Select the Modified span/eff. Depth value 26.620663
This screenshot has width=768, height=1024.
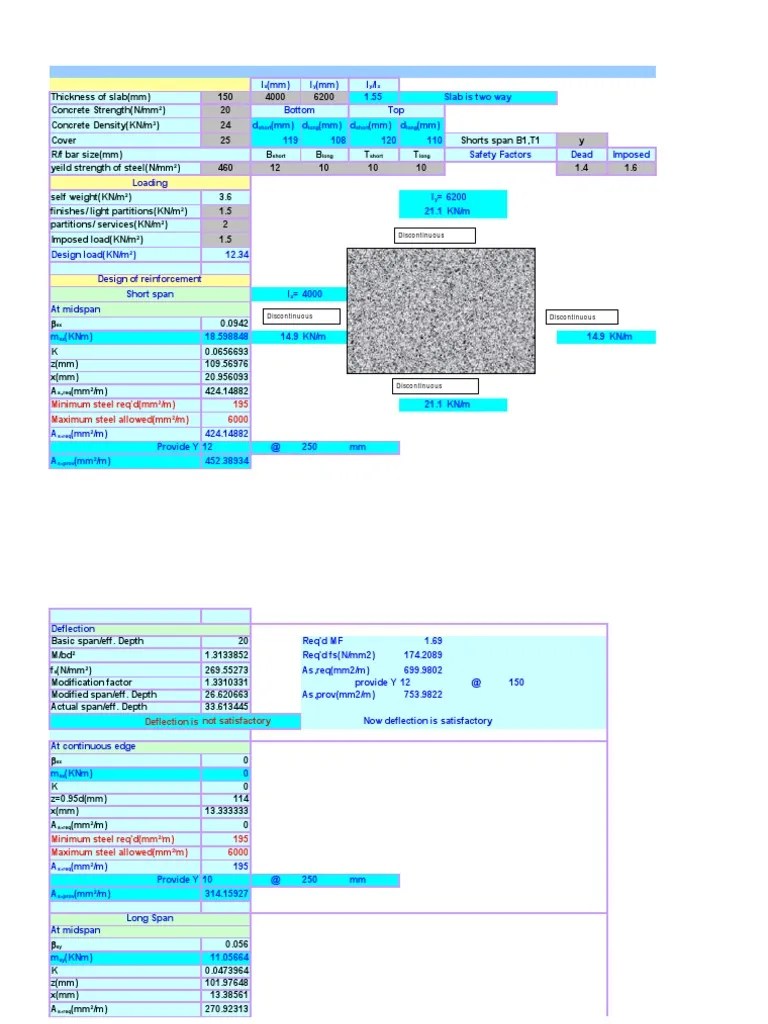point(225,695)
